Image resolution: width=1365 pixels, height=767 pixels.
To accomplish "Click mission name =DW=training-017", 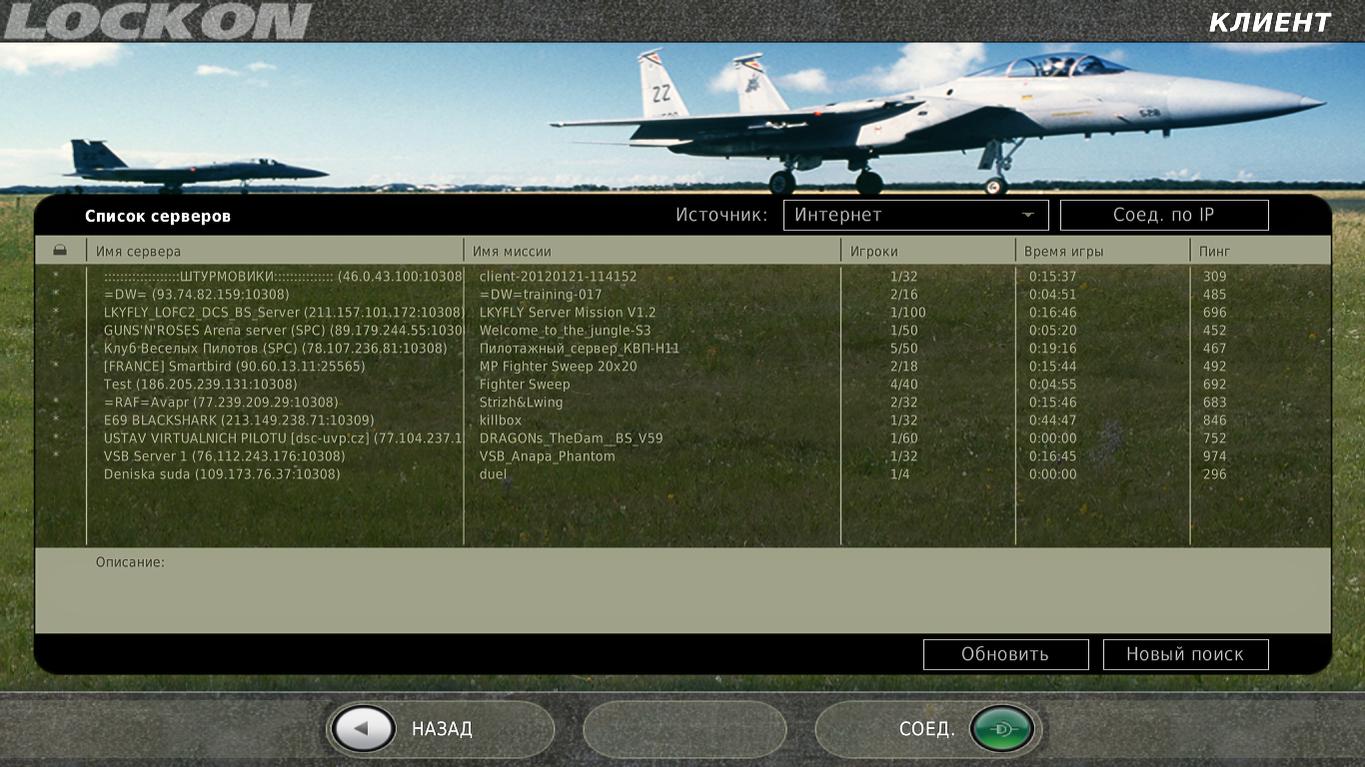I will 541,295.
